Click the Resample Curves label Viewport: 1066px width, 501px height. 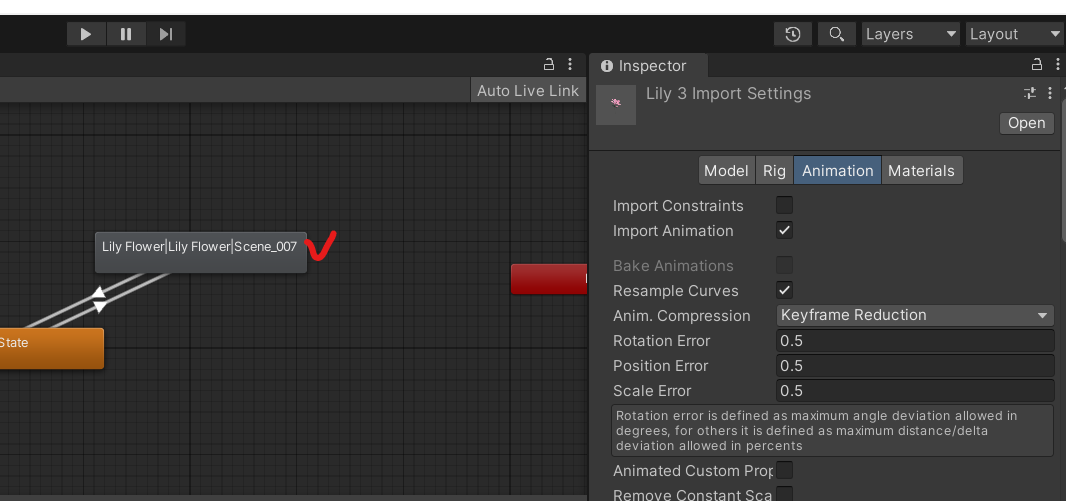pos(676,291)
